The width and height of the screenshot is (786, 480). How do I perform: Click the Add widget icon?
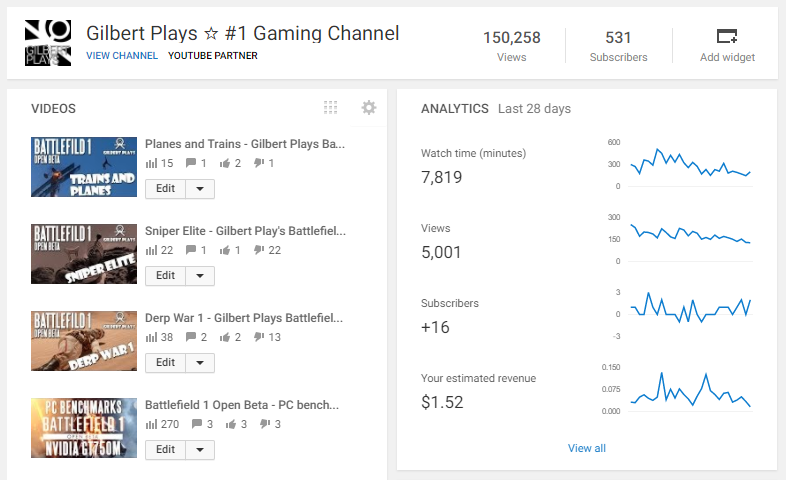727,37
